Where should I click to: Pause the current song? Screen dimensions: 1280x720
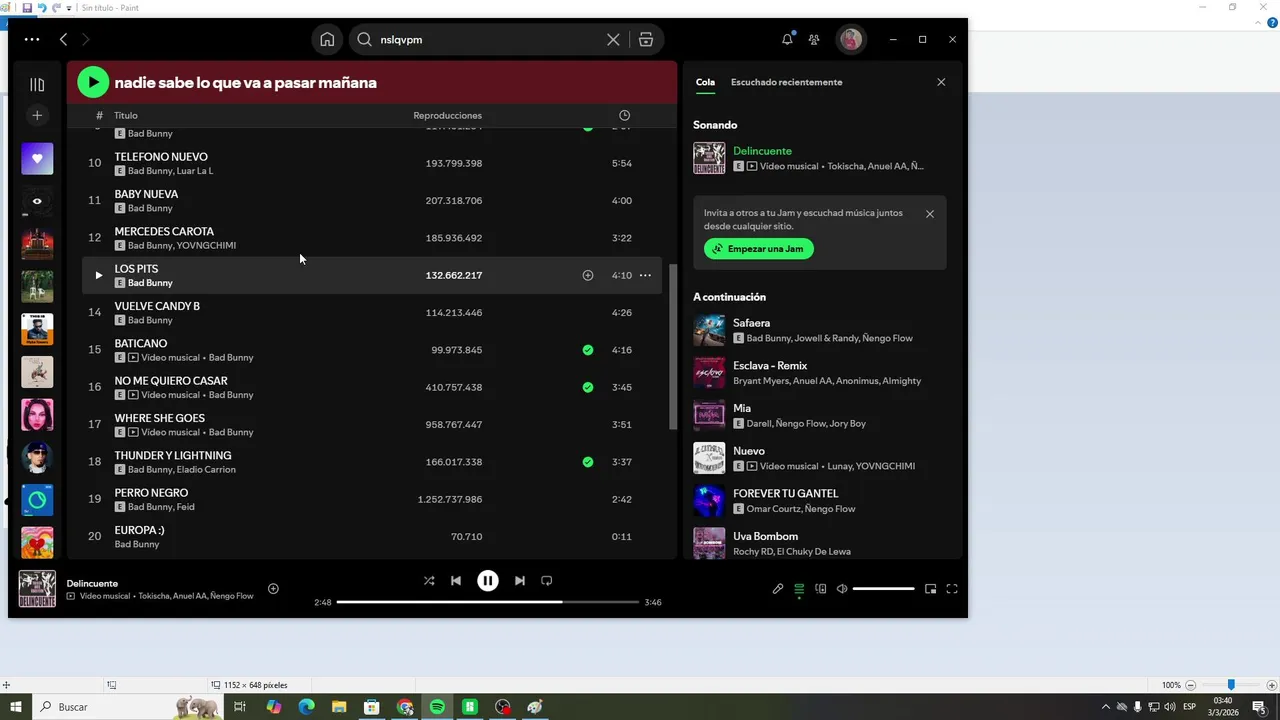click(488, 581)
